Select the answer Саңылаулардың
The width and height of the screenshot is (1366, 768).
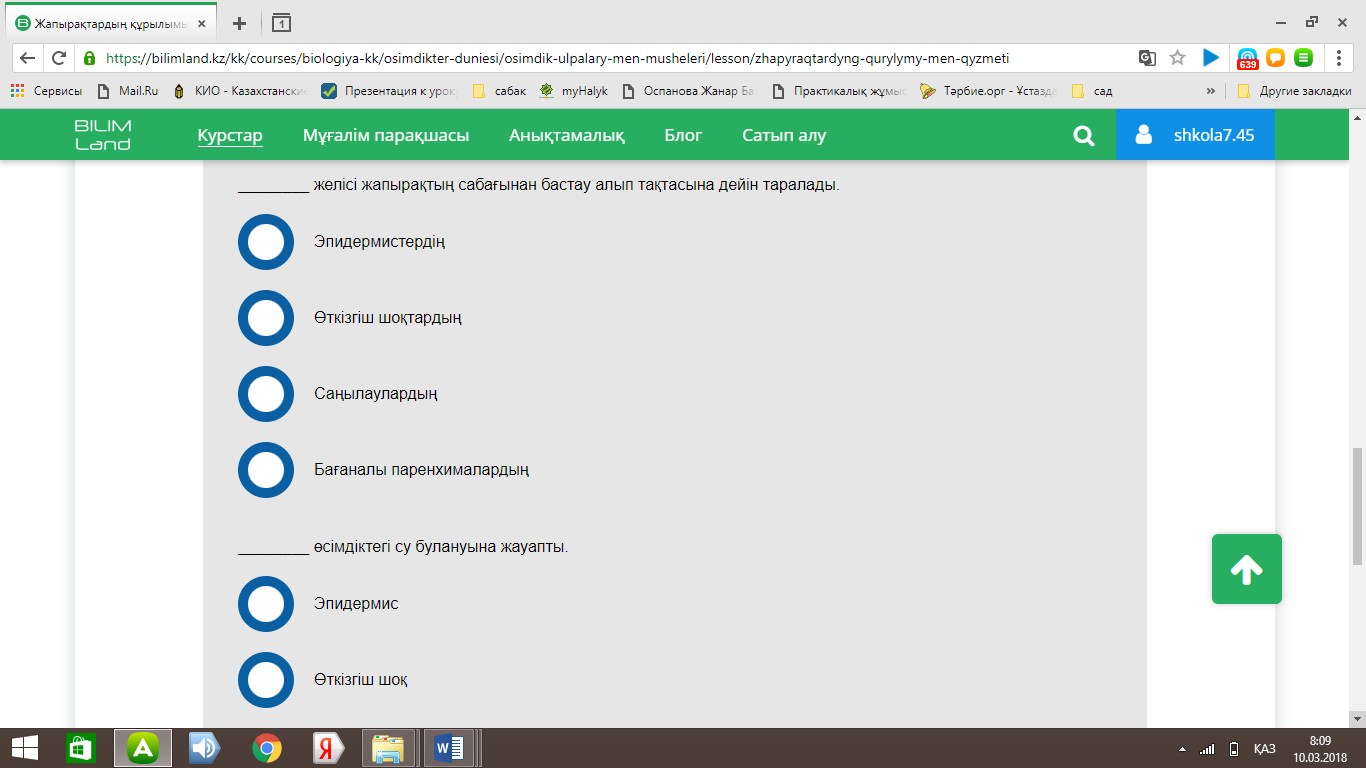tap(266, 394)
